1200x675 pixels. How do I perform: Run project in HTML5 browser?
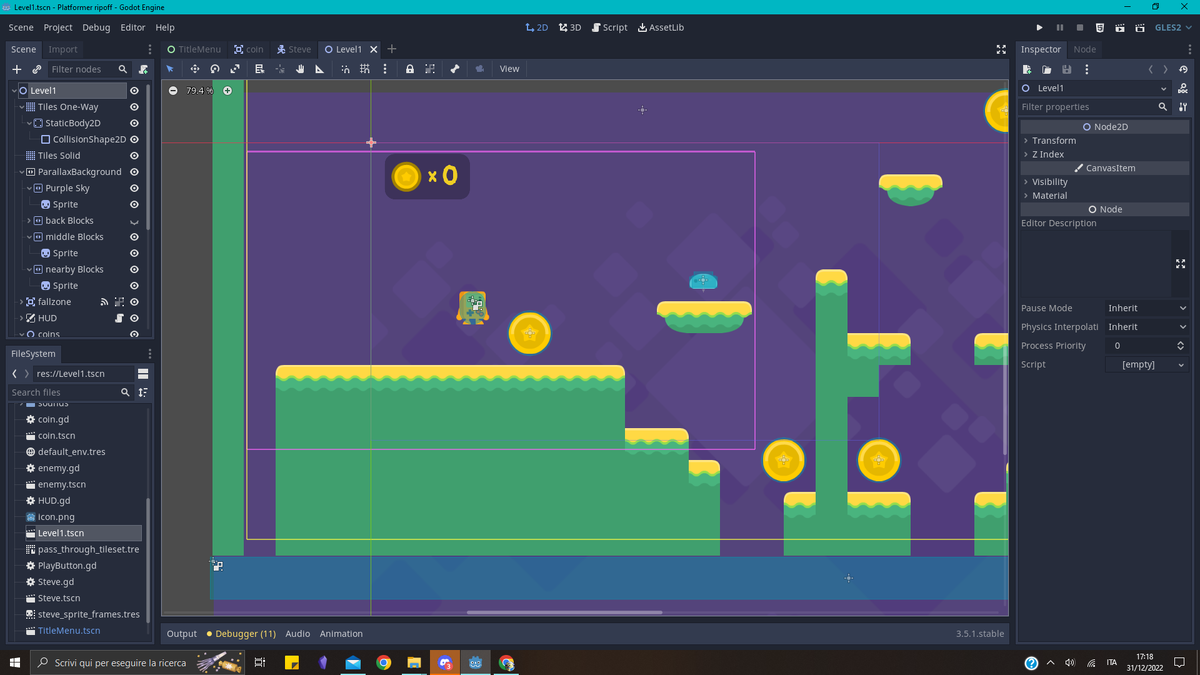click(1100, 27)
